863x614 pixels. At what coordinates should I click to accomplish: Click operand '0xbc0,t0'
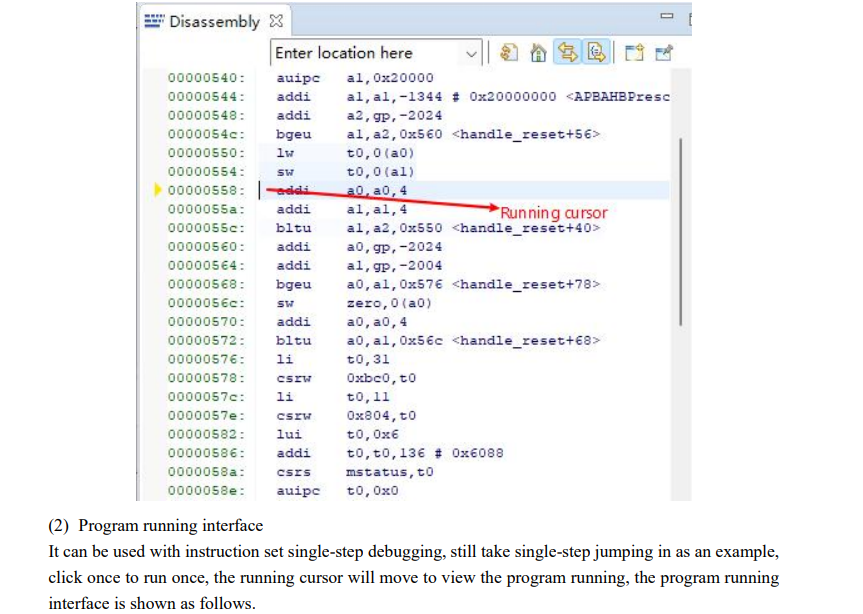point(381,378)
